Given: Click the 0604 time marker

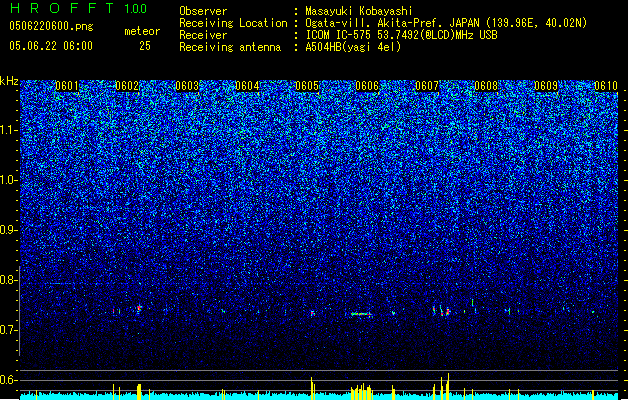Looking at the screenshot, I should (x=247, y=86).
